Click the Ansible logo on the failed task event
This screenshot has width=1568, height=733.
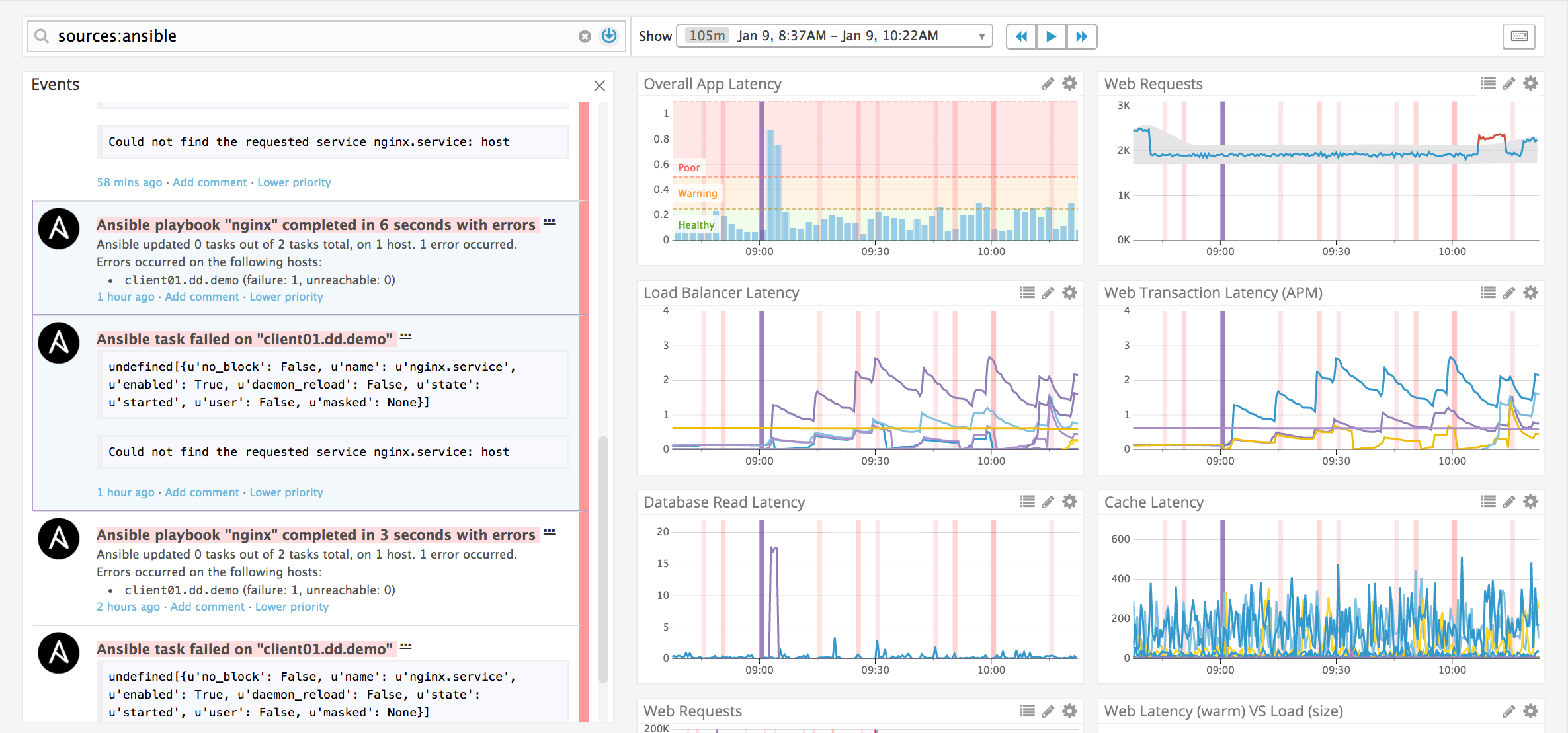(x=58, y=342)
